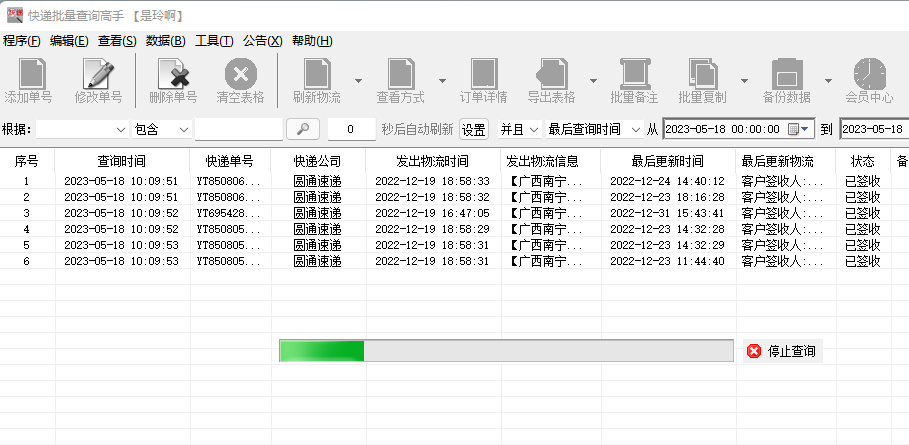
Task: Click the 序号 column header
Action: pyautogui.click(x=26, y=161)
